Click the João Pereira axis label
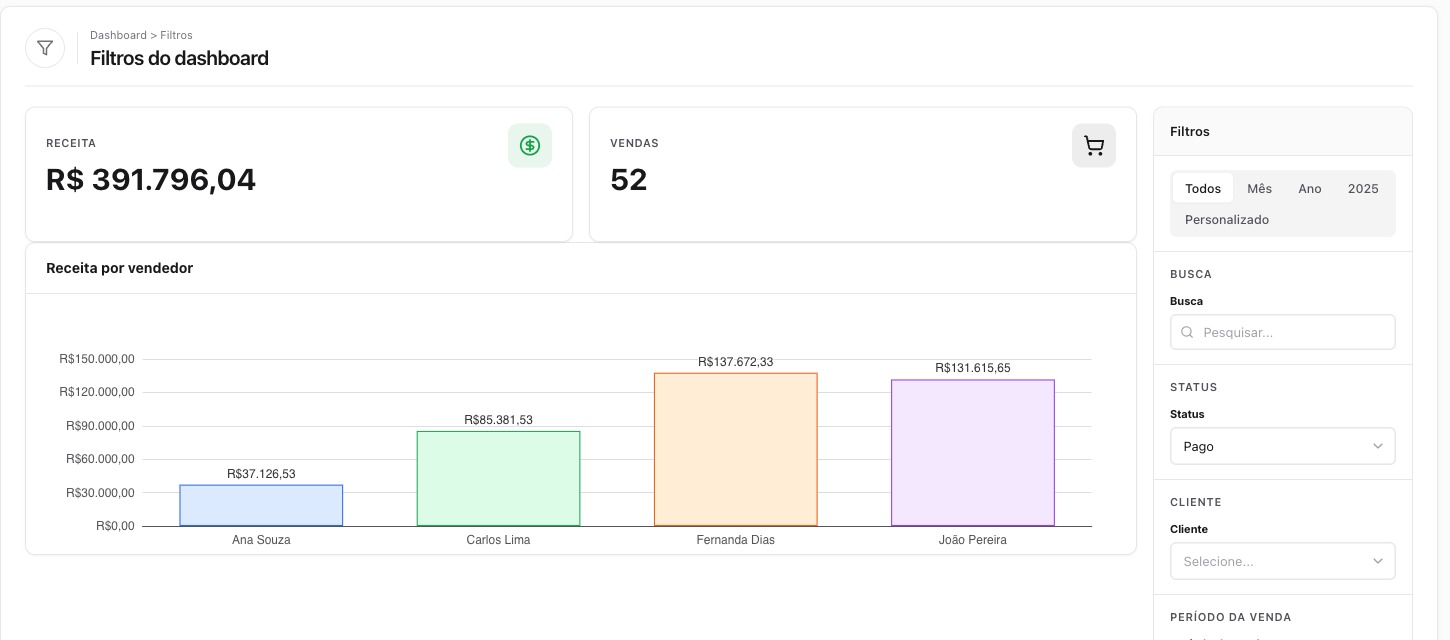Viewport: 1450px width, 640px height. (x=973, y=540)
